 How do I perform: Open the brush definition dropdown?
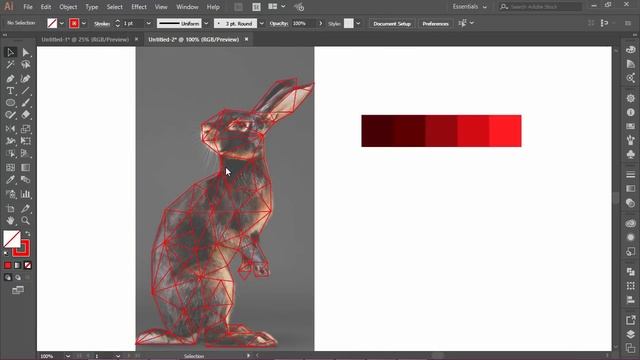tap(262, 23)
